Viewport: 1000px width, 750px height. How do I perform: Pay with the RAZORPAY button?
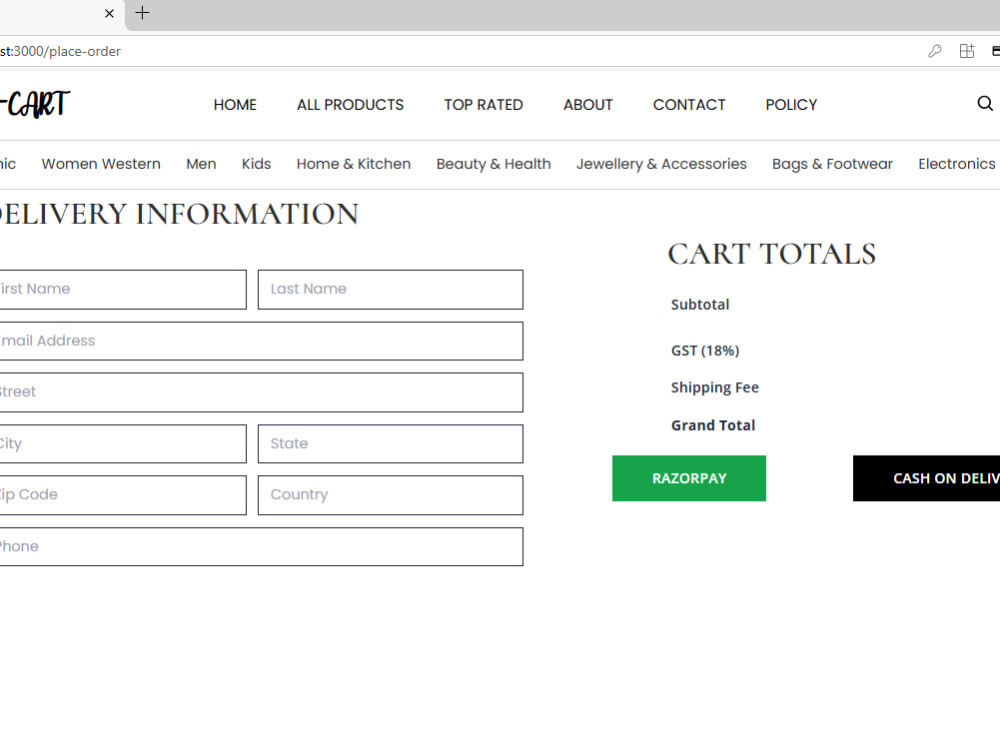click(689, 478)
